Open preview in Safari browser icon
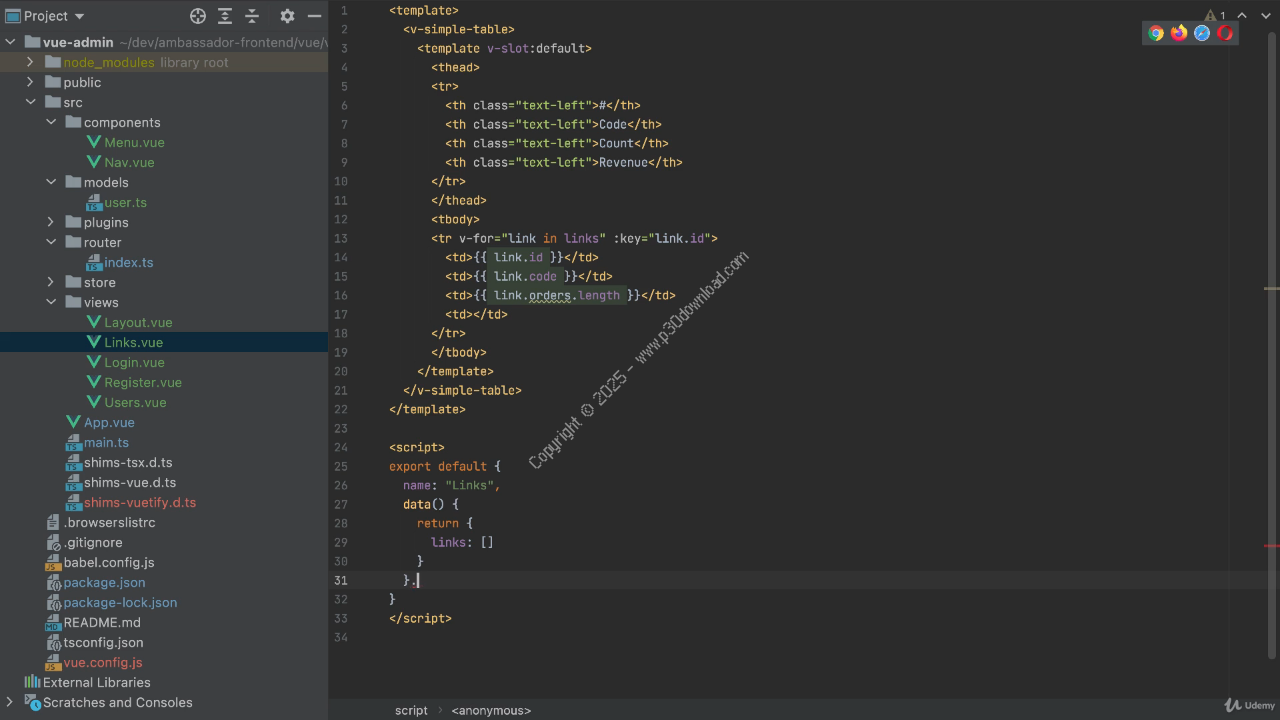Screen dimensions: 1280x720 [1202, 33]
